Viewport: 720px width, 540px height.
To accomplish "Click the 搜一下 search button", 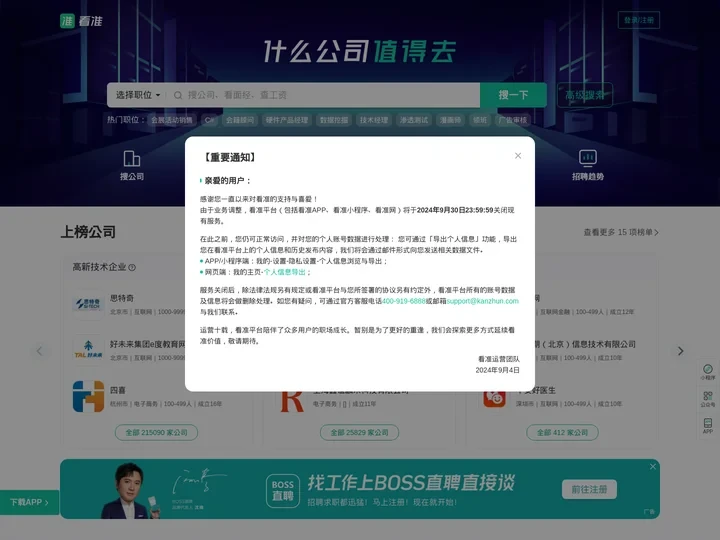I will (513, 95).
